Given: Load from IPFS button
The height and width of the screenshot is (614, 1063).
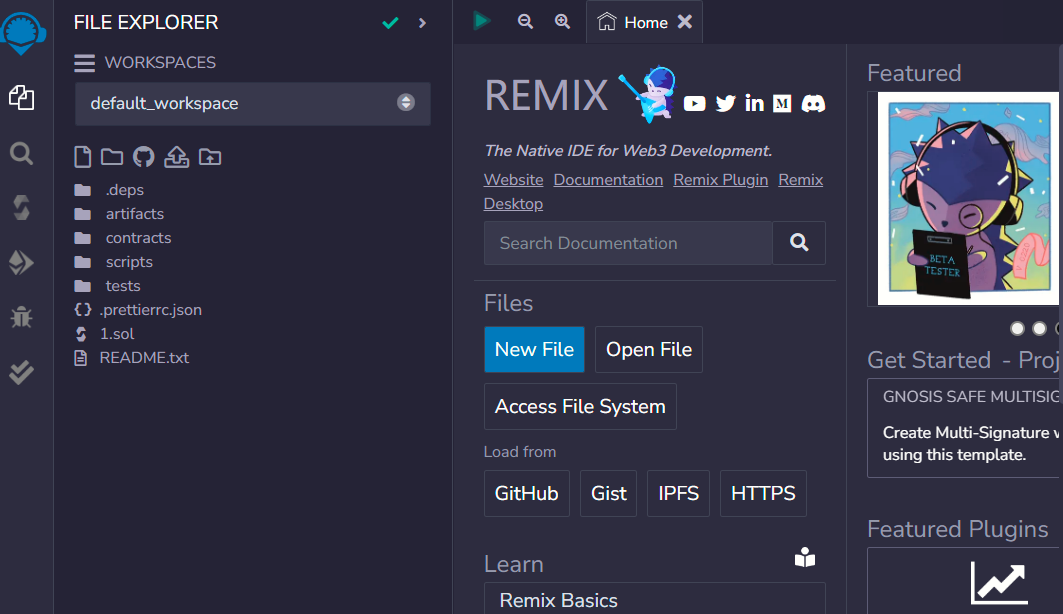Looking at the screenshot, I should pyautogui.click(x=679, y=493).
